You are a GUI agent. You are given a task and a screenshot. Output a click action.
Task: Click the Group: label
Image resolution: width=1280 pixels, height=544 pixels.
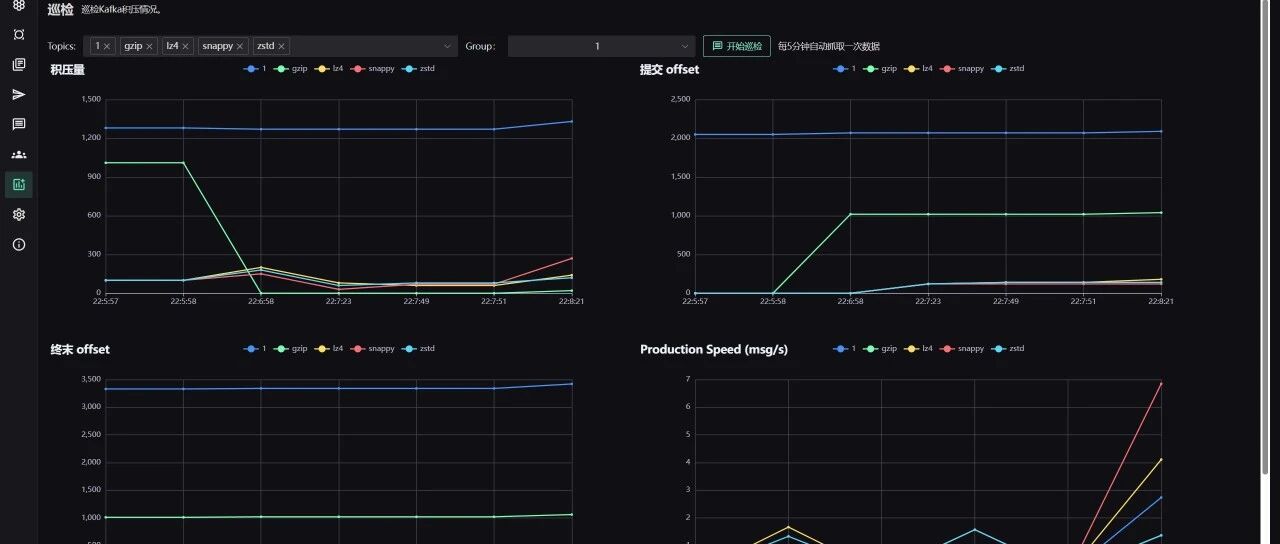pyautogui.click(x=481, y=47)
